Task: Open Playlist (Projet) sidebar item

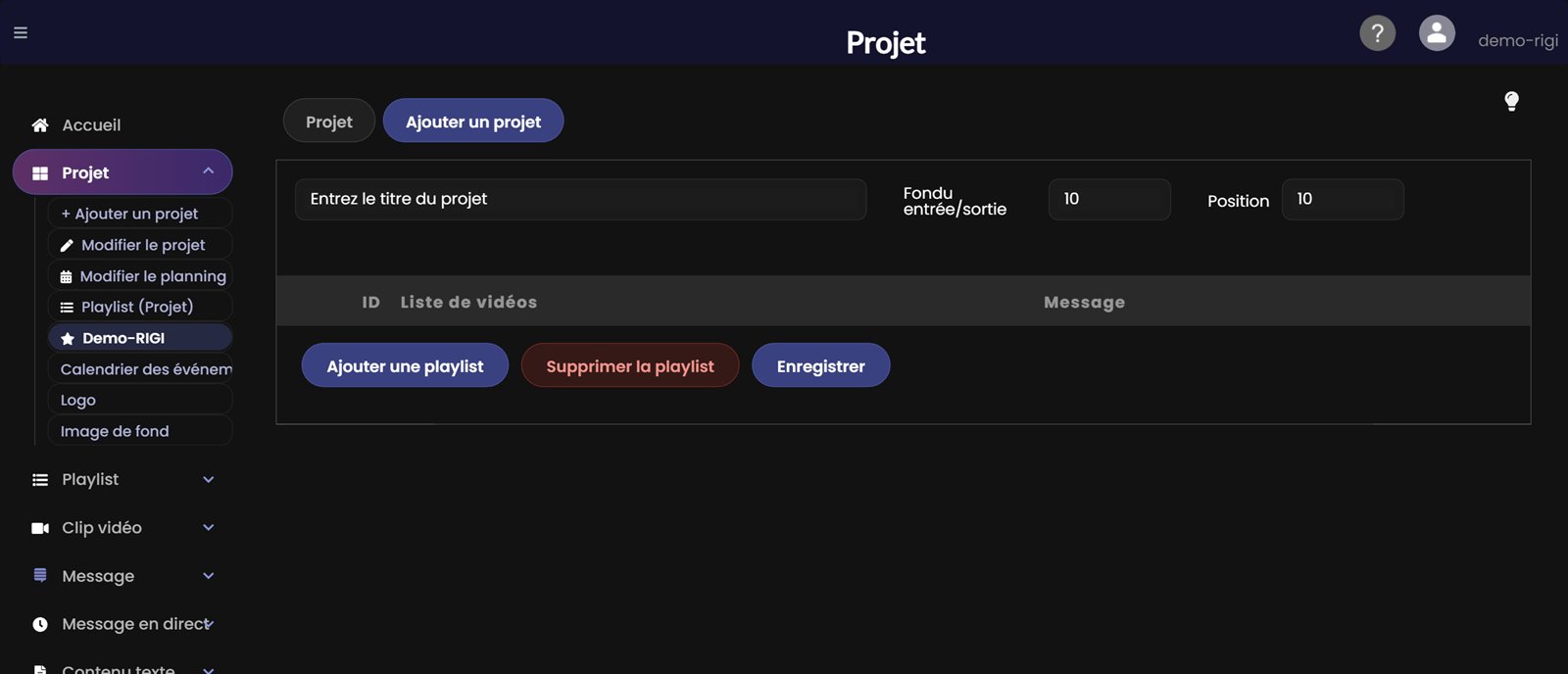Action: pos(139,307)
